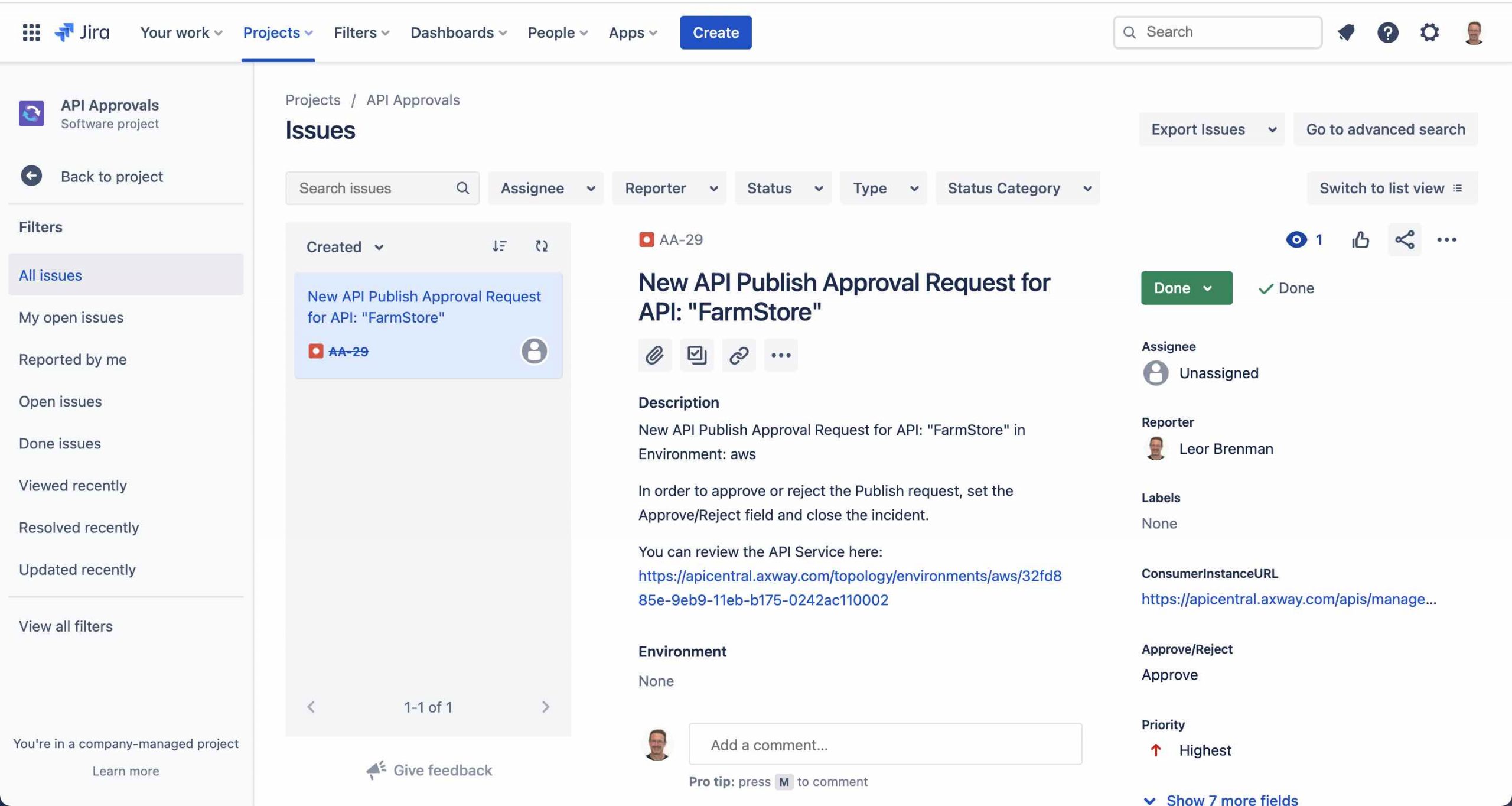Click Learn more link in sidebar
This screenshot has height=806, width=1512.
[x=126, y=771]
